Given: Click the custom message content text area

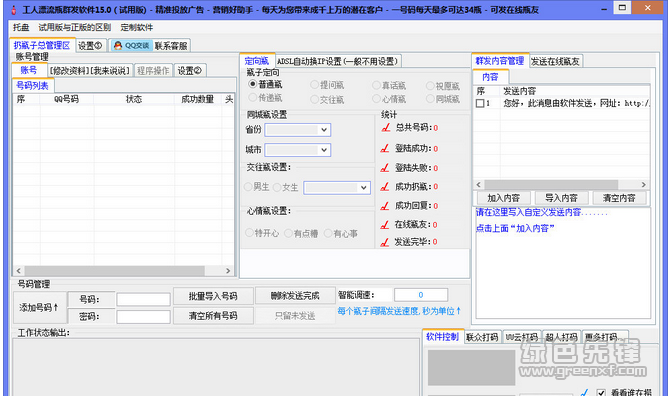Looking at the screenshot, I should [563, 263].
